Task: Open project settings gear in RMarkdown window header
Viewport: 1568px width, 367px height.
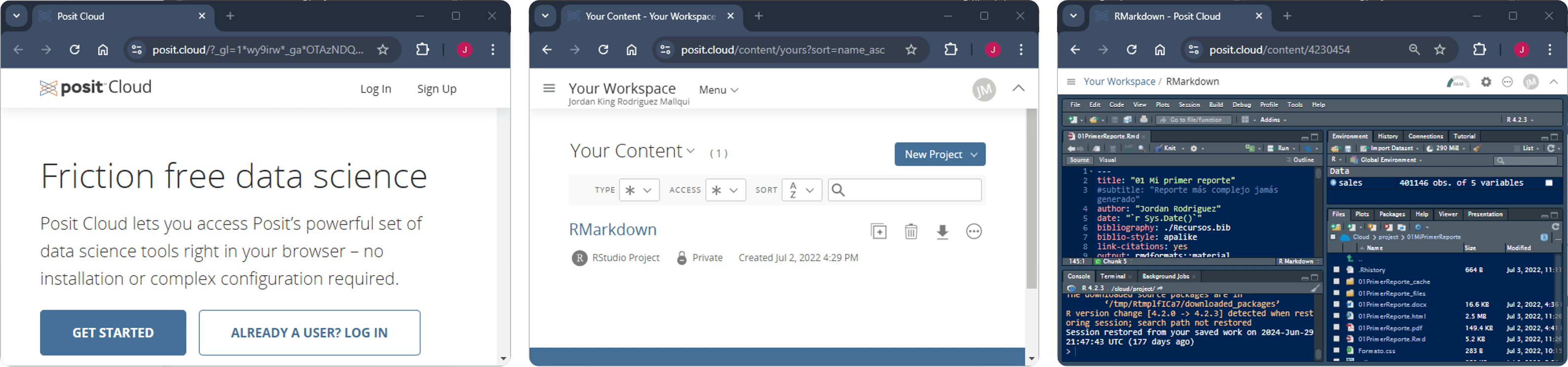Action: [x=1486, y=82]
